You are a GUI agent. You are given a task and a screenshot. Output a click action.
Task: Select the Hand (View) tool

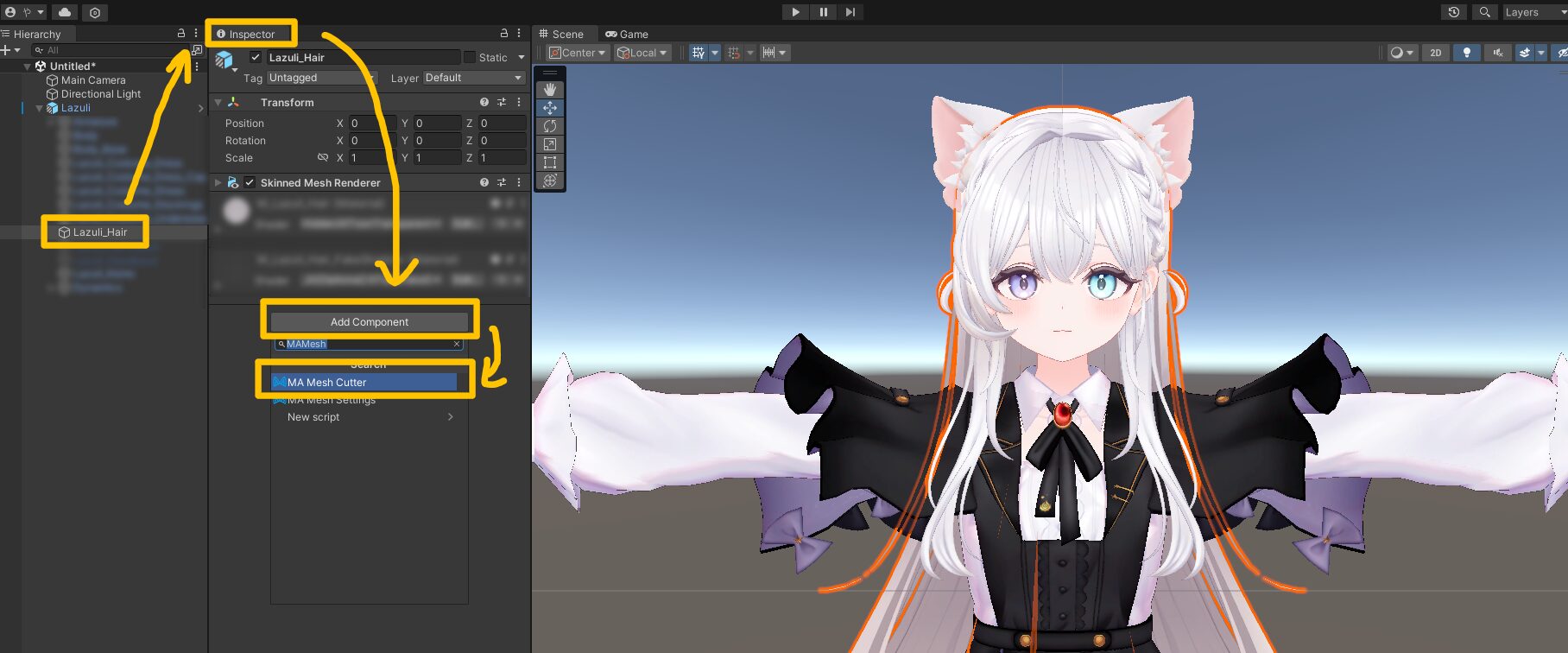[x=550, y=90]
